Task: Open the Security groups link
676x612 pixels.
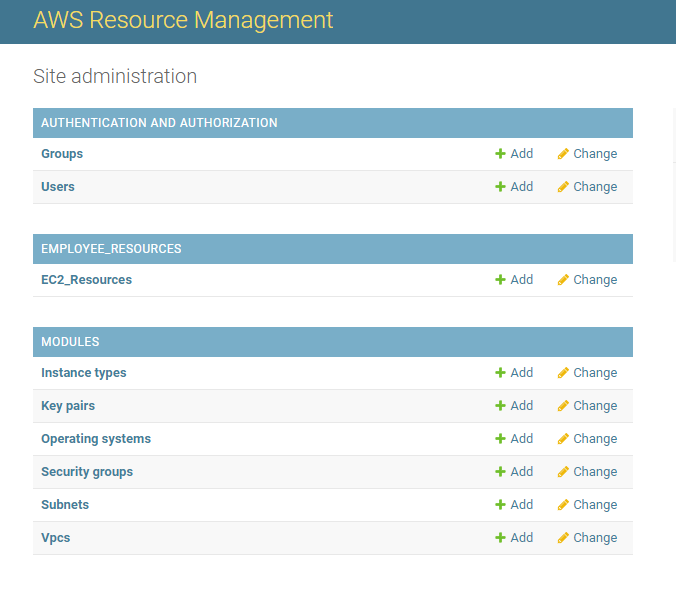Action: pyautogui.click(x=87, y=471)
